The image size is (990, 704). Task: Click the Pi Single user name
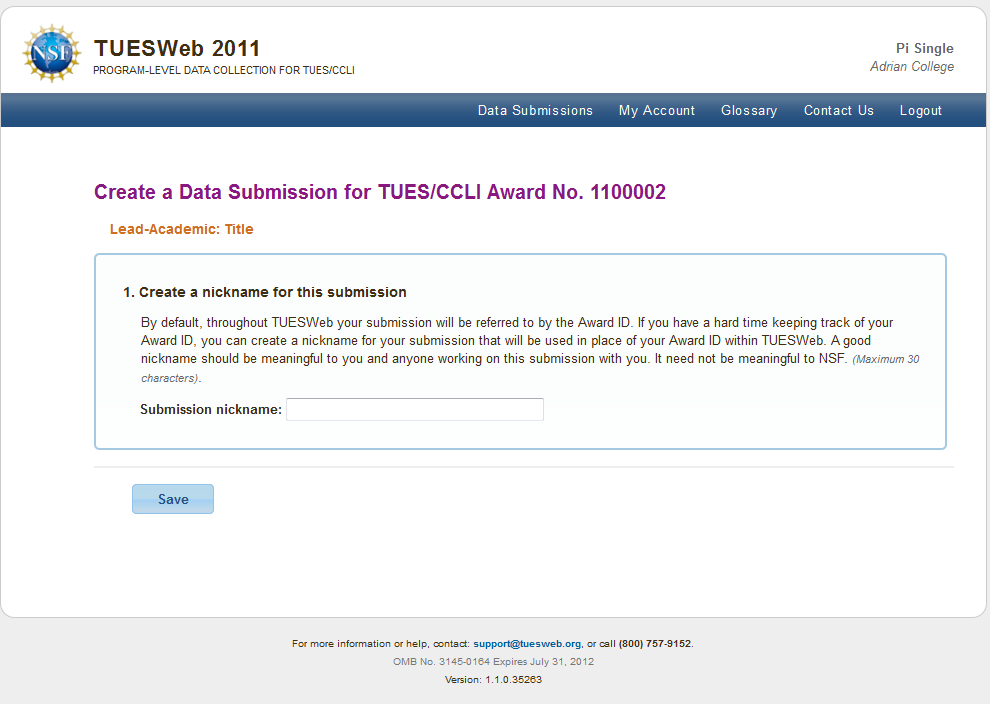click(924, 48)
